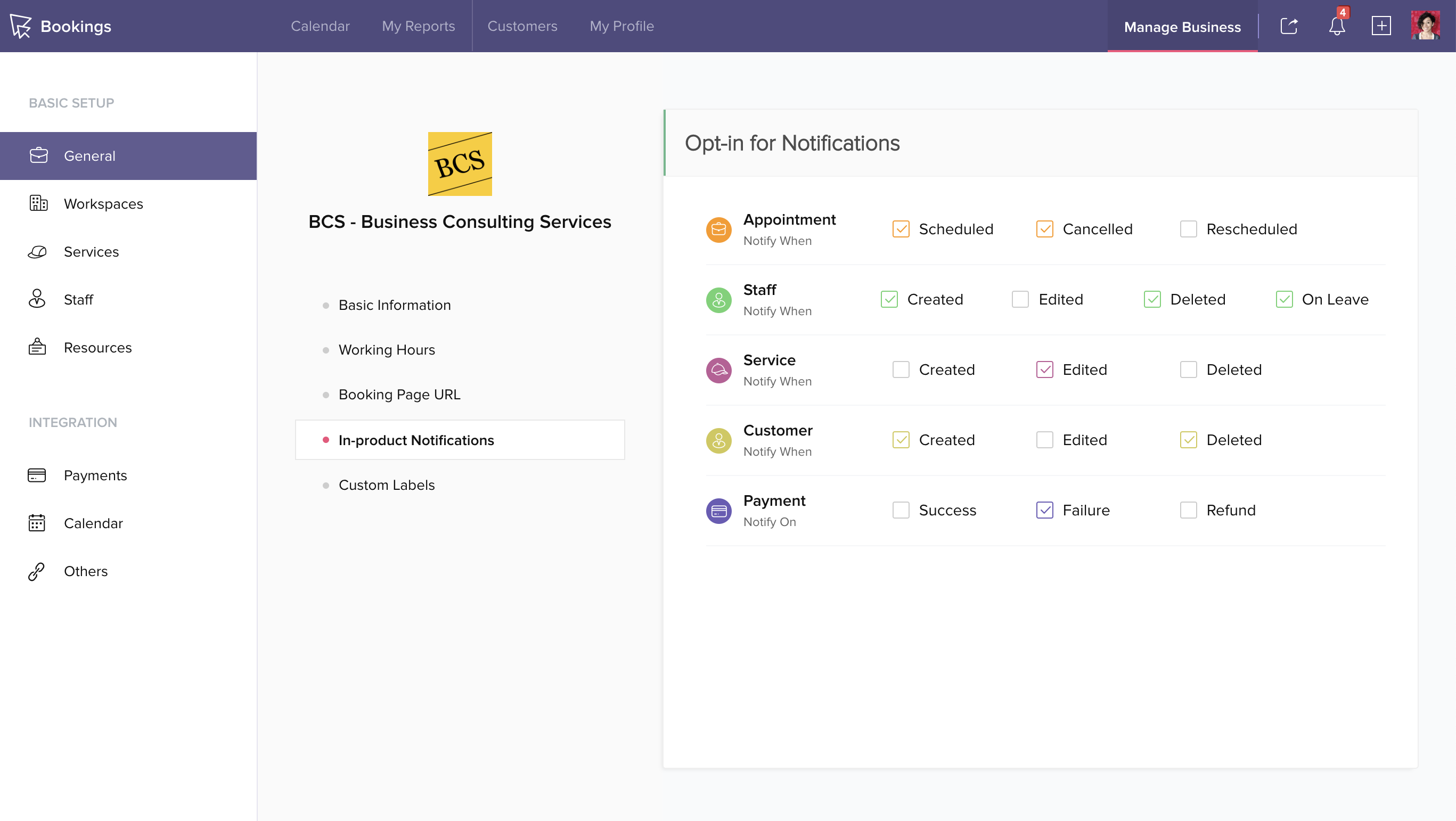Click the plus add-new icon in header
The height and width of the screenshot is (821, 1456).
click(1381, 26)
